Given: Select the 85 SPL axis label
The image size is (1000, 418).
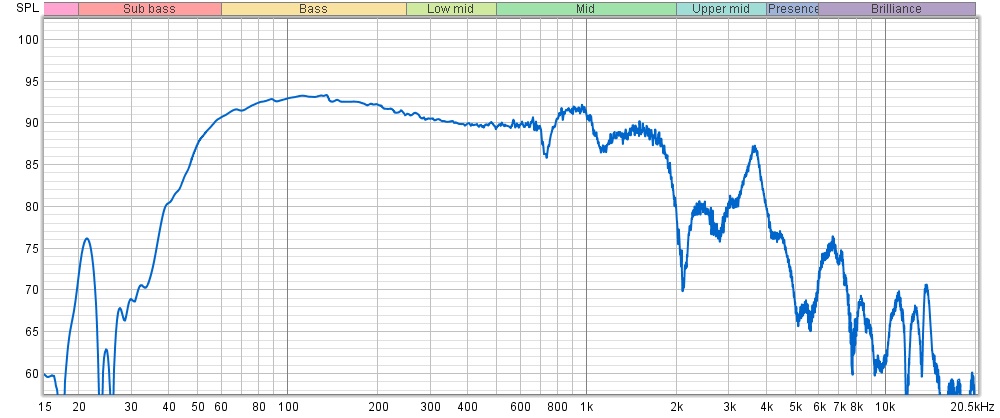Looking at the screenshot, I should tap(33, 165).
